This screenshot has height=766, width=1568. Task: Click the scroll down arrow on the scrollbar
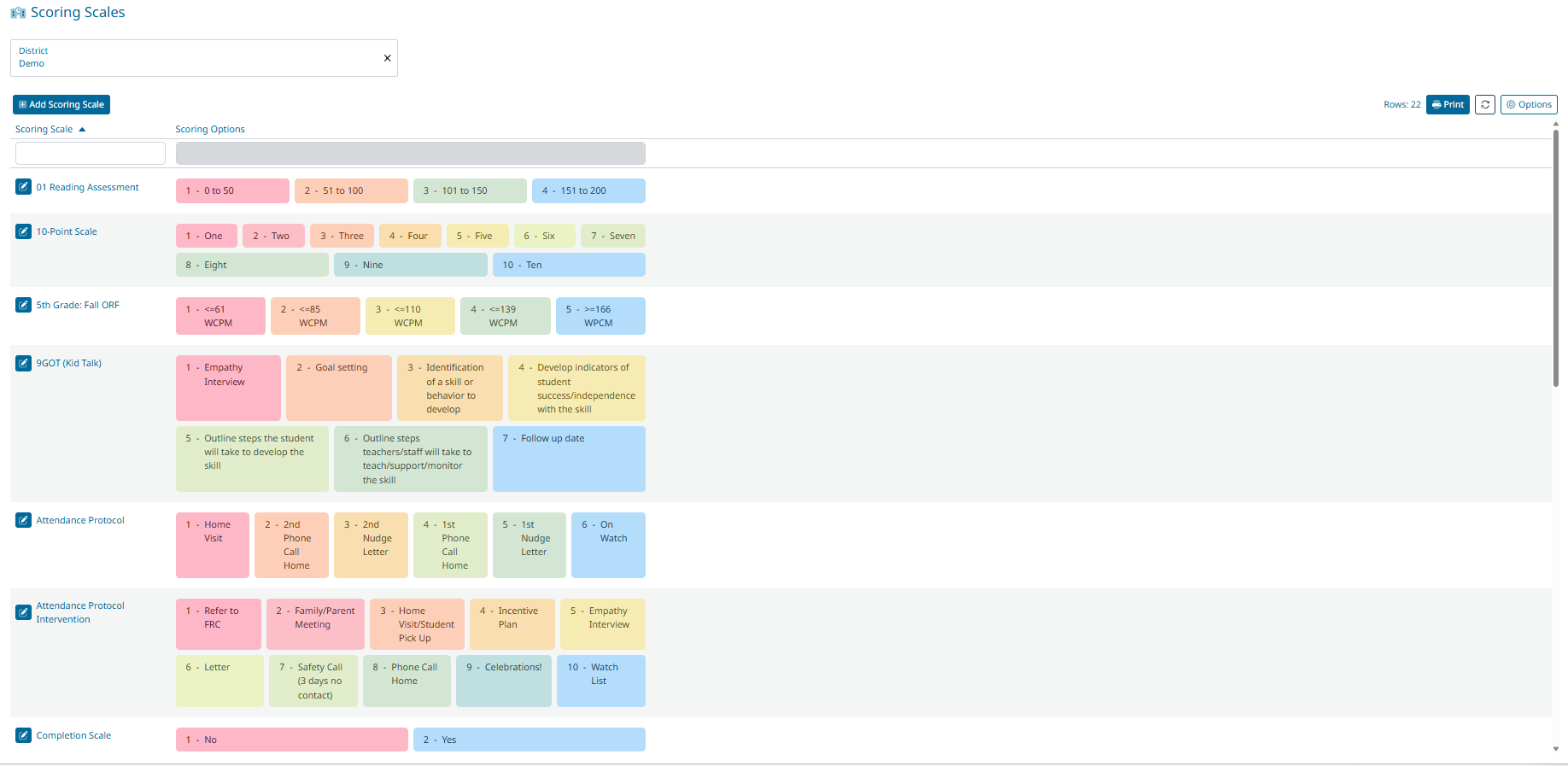pyautogui.click(x=1555, y=749)
